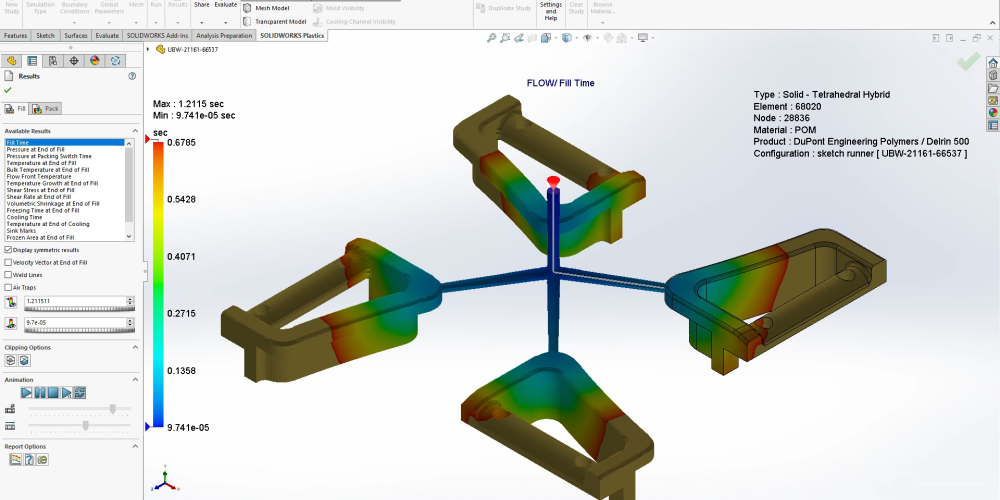
Task: Switch to the Pack results tab
Action: 46,108
